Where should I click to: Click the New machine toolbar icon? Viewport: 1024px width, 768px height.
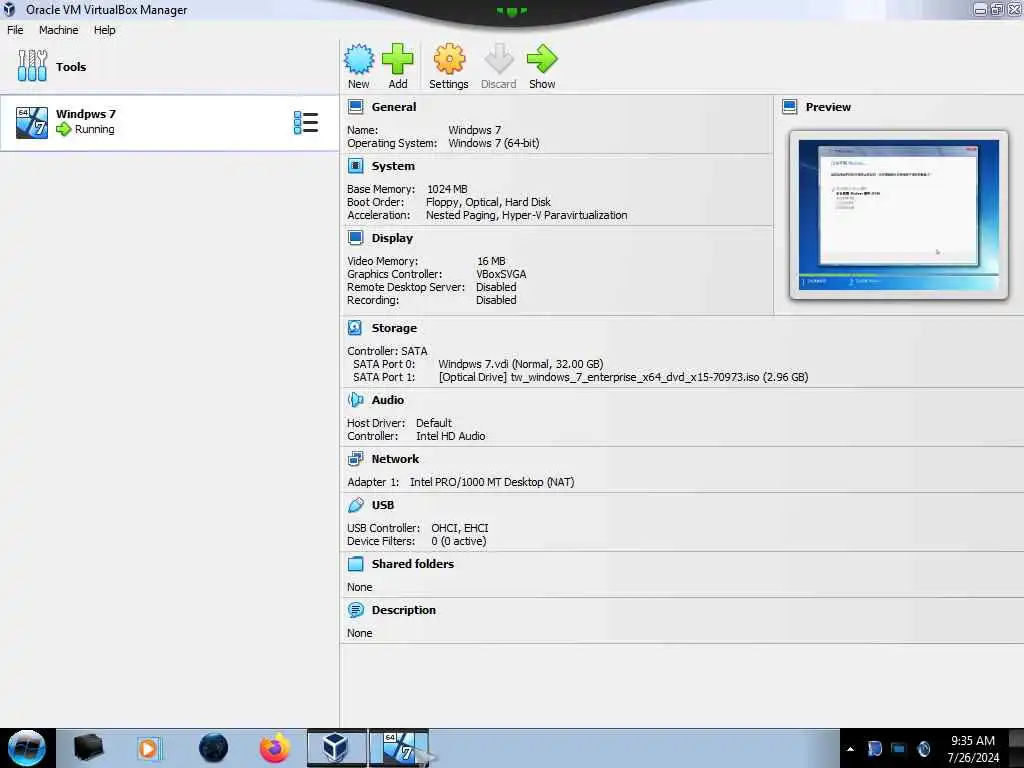tap(359, 59)
